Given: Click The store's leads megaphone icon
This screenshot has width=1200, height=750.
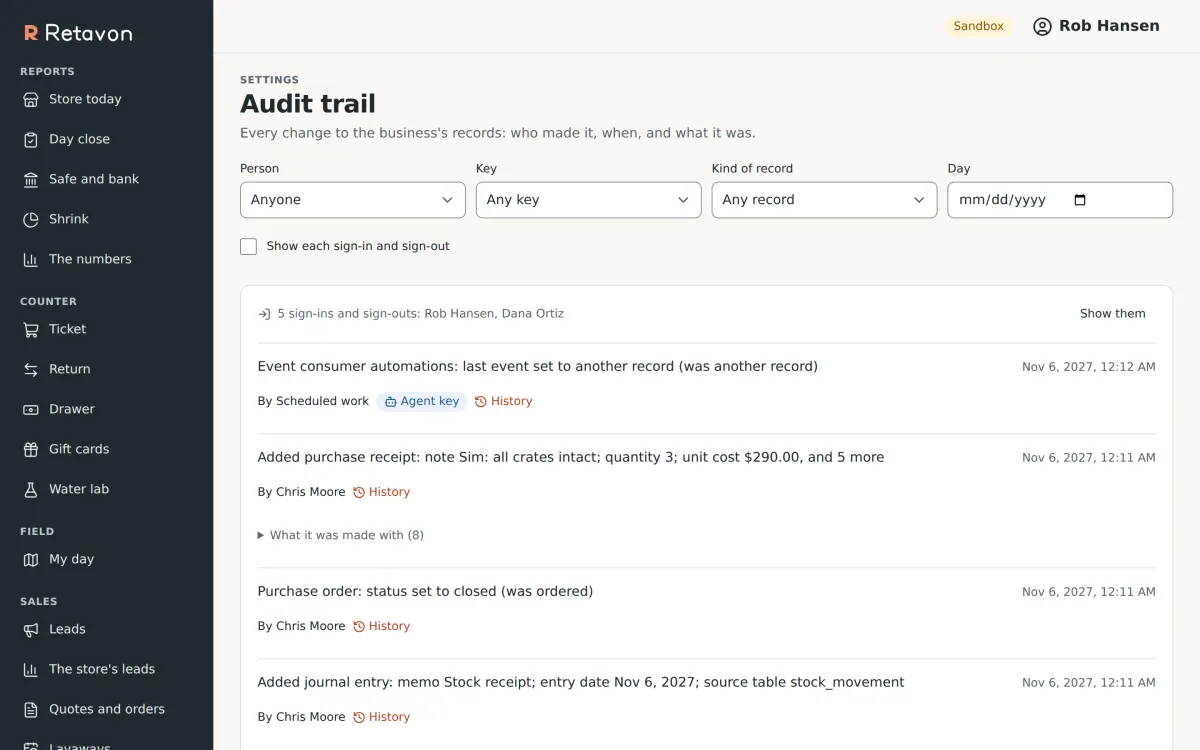Looking at the screenshot, I should click(x=31, y=669).
